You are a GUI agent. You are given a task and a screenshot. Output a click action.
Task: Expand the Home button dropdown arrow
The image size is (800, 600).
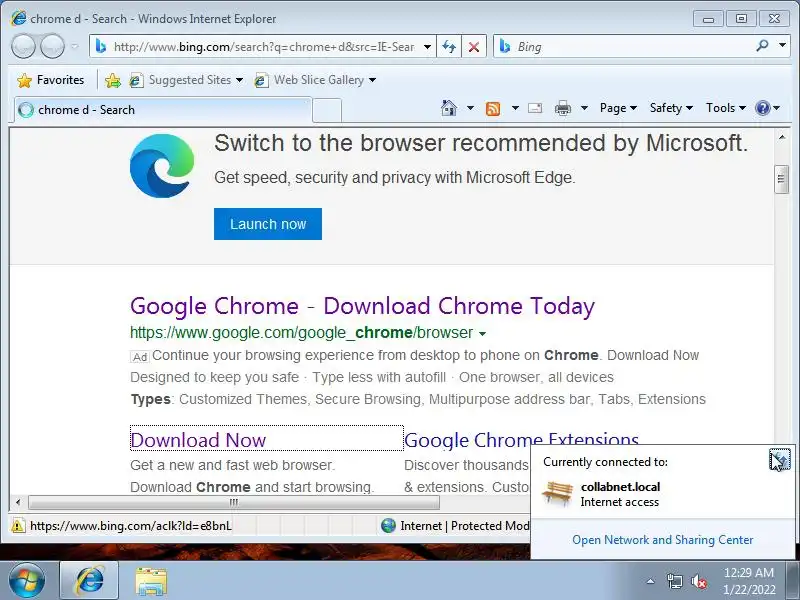coord(470,108)
